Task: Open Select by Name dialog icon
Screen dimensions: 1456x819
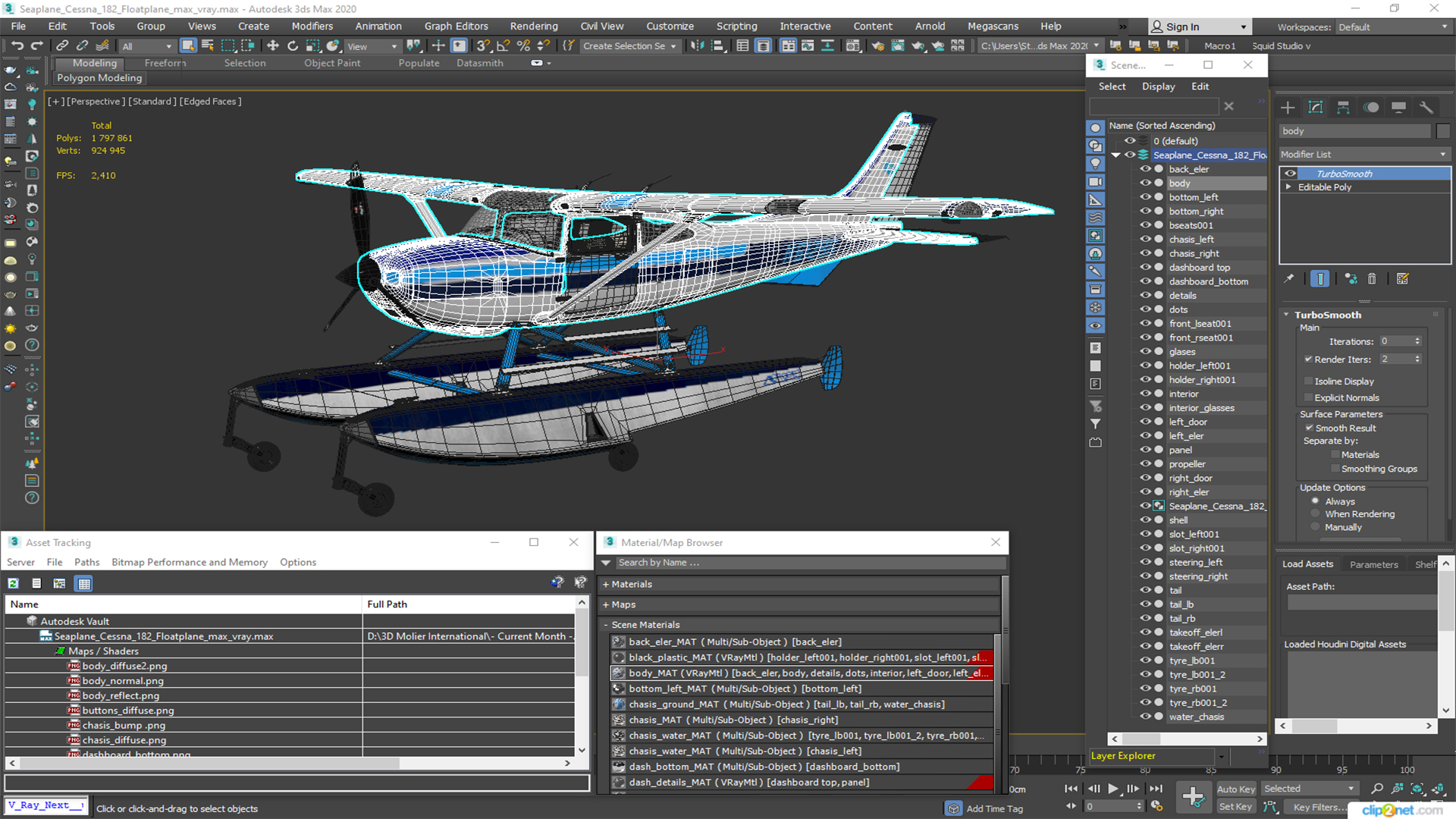Action: (x=208, y=45)
